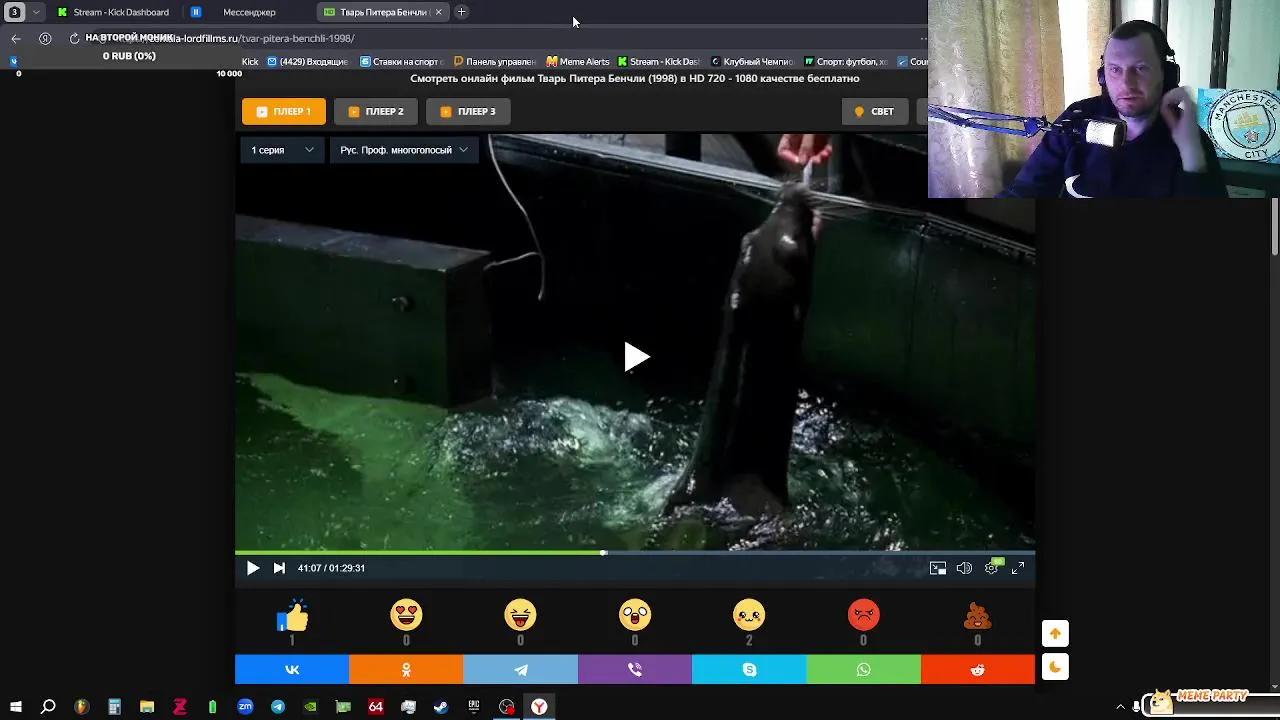Seek on the video progress bar
This screenshot has height=720, width=1280.
coord(635,552)
